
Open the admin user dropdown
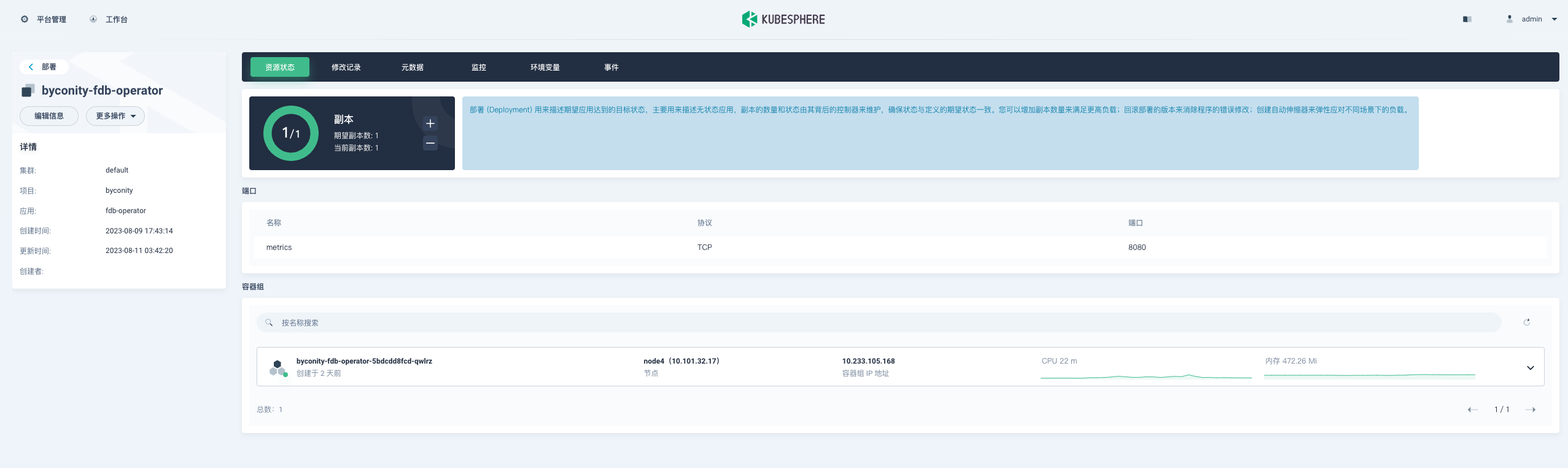(x=1554, y=19)
